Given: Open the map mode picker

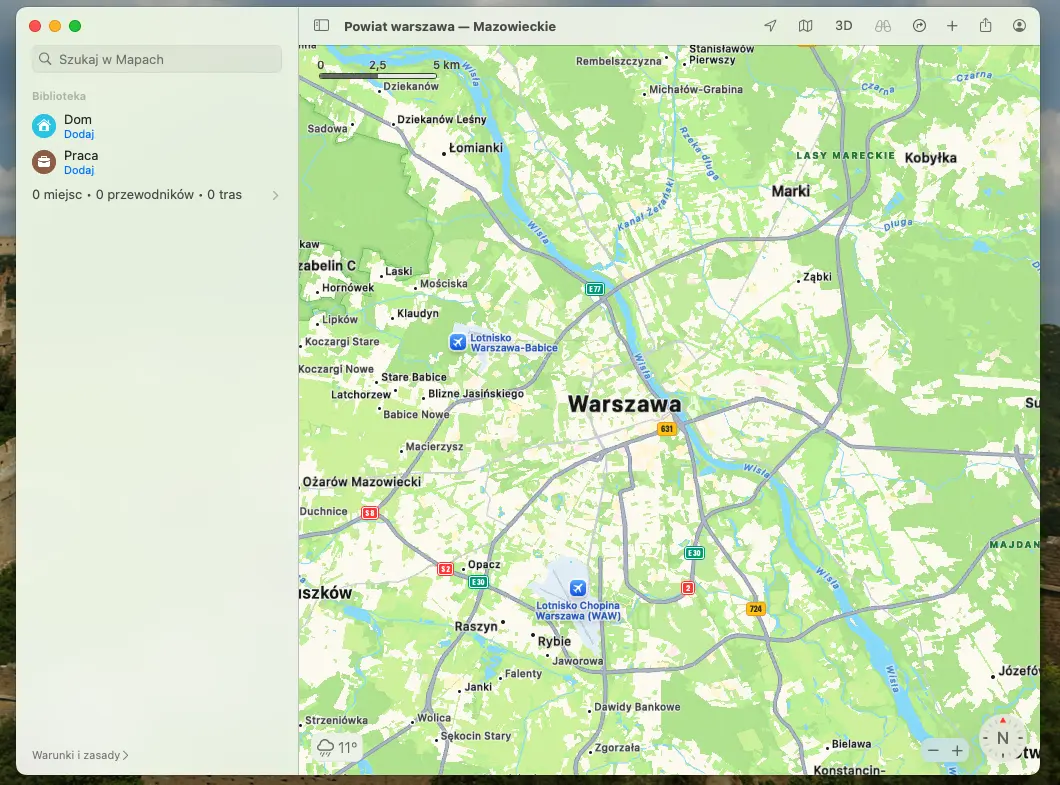Looking at the screenshot, I should coord(806,26).
